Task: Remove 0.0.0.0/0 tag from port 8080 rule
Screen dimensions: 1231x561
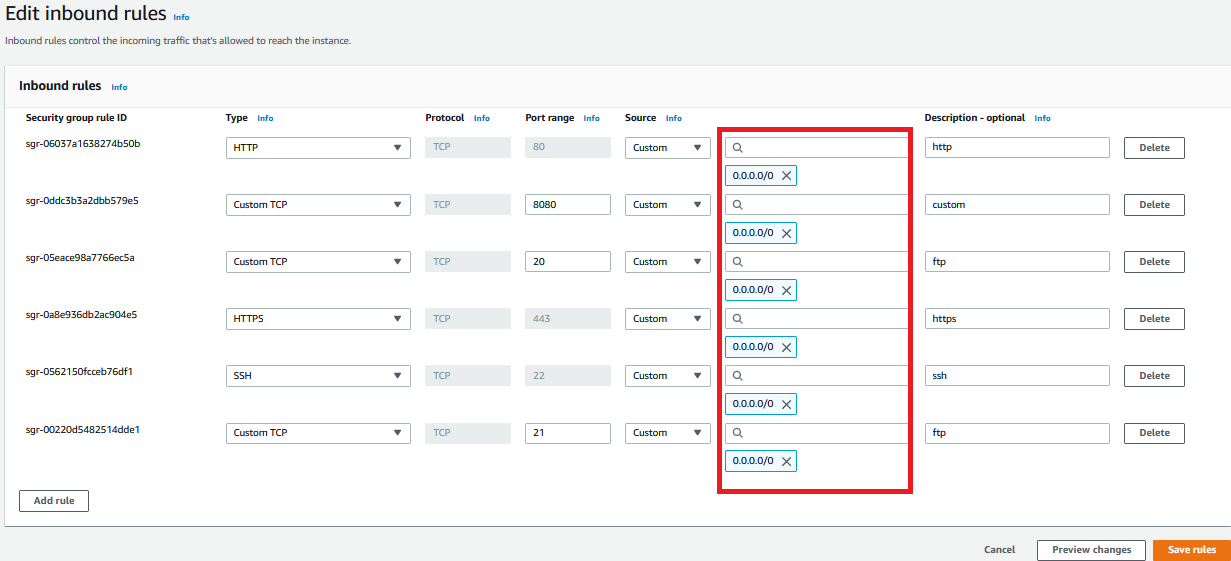Action: (x=787, y=233)
